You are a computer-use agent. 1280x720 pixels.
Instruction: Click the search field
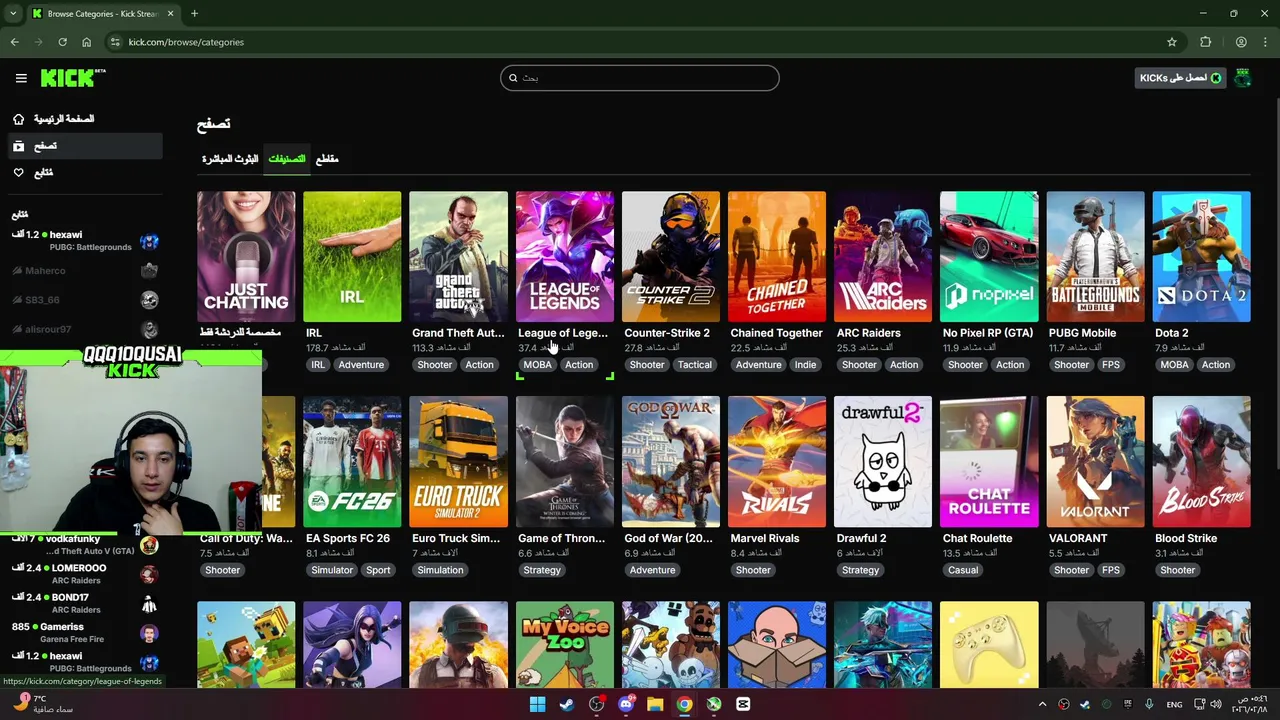click(x=640, y=78)
